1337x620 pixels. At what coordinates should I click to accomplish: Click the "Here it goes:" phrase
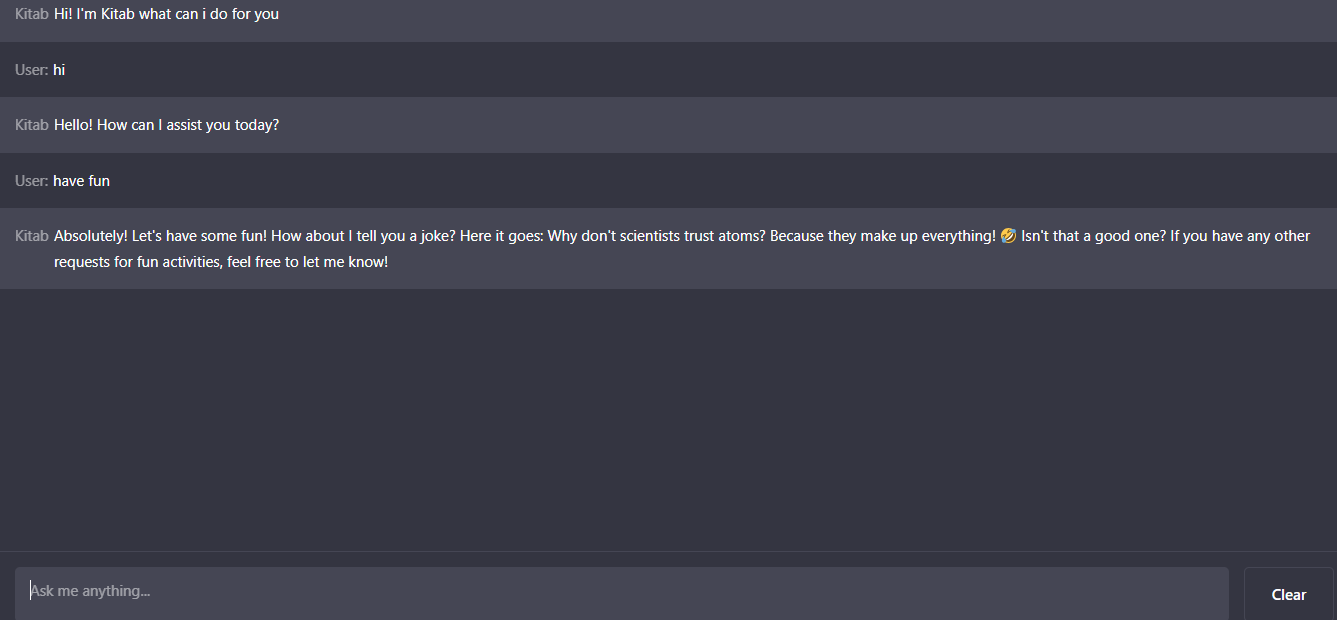pos(501,237)
